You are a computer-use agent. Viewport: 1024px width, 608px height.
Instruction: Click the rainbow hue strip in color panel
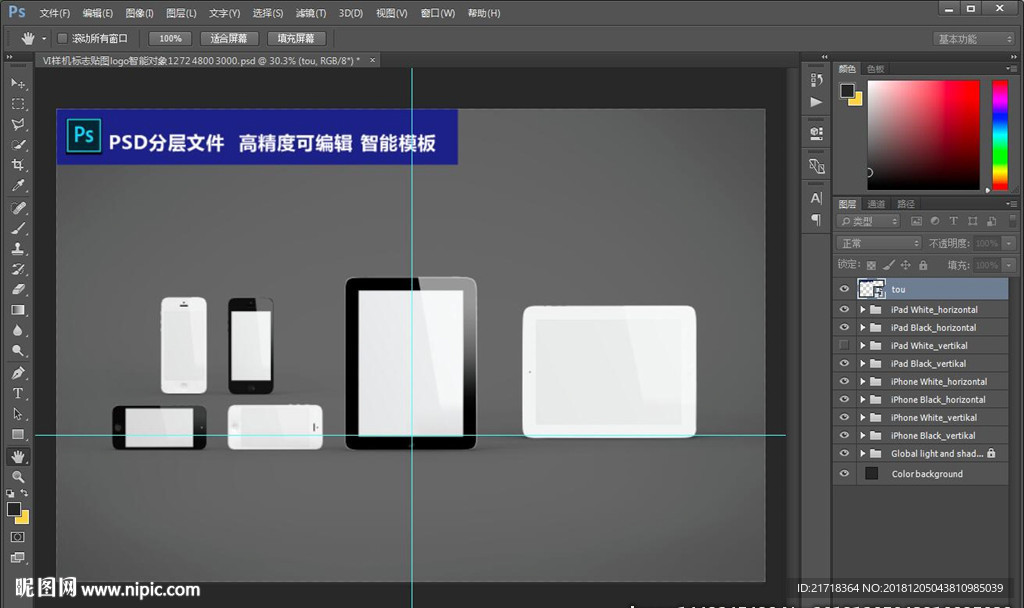point(999,135)
